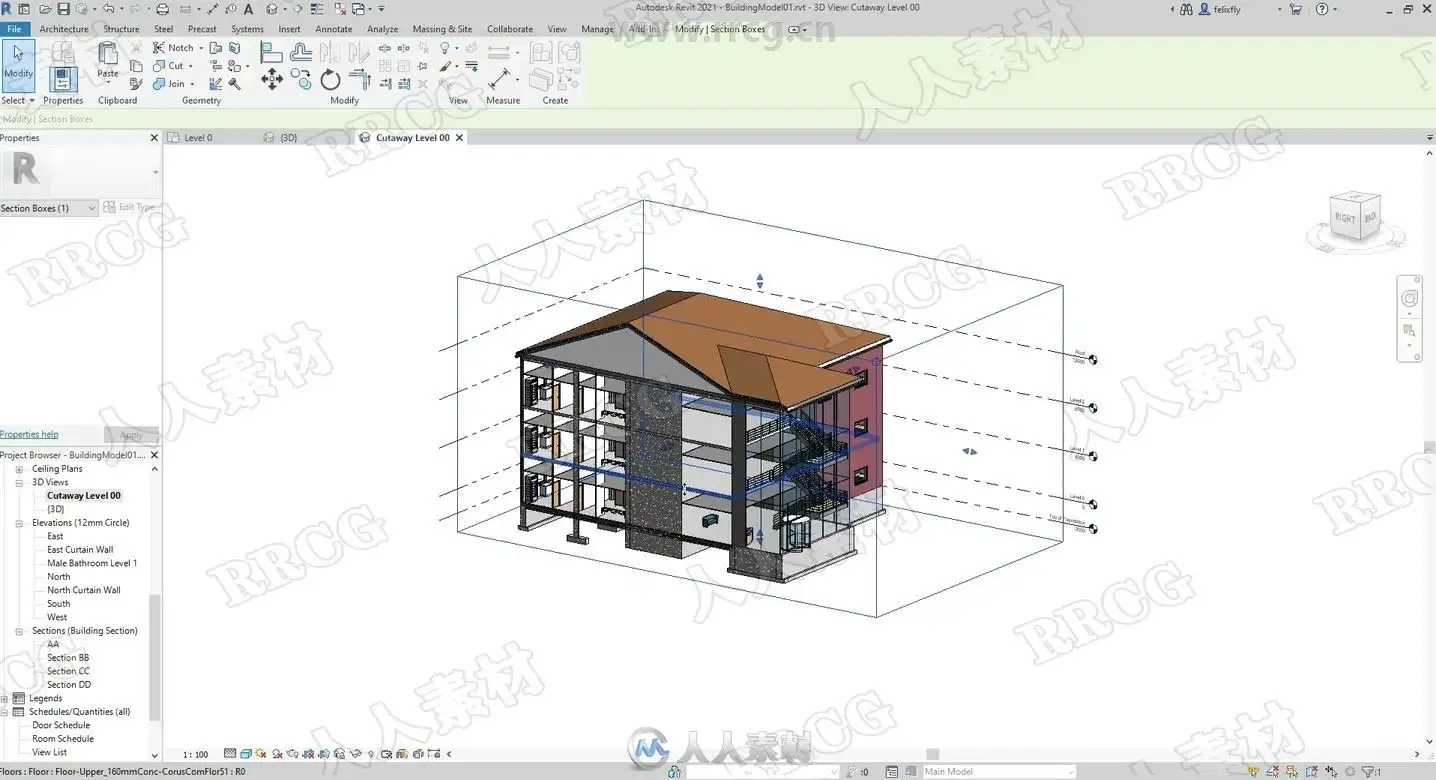Switch to the Annotate ribbon tab
Screen dimensions: 1436x780
coord(334,29)
